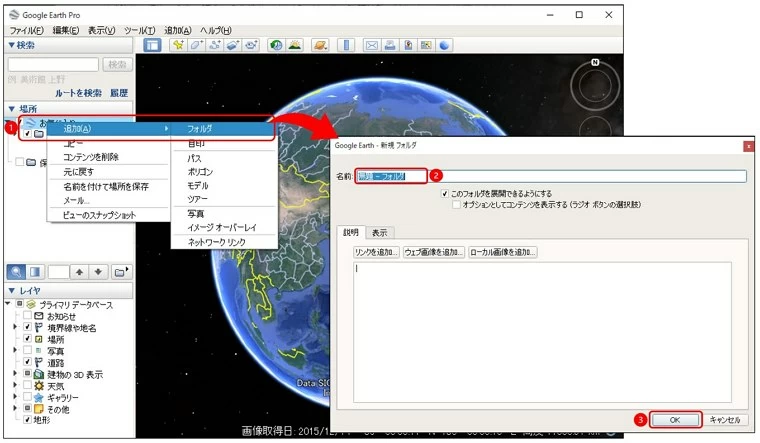The height and width of the screenshot is (443, 760).
Task: Uncheck the 境界線や地名 layer checkbox
Action: tap(28, 327)
